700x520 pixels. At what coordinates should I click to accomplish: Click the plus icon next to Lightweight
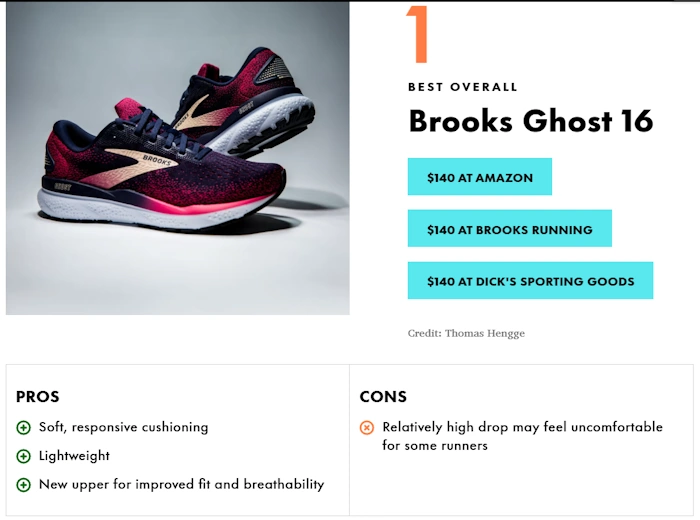tap(23, 456)
